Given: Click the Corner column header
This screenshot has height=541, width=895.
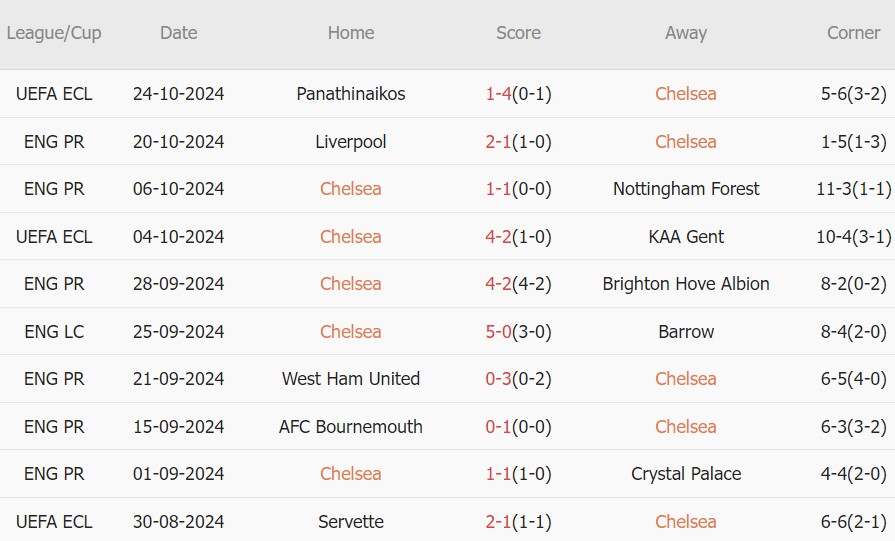Looking at the screenshot, I should 853,33.
